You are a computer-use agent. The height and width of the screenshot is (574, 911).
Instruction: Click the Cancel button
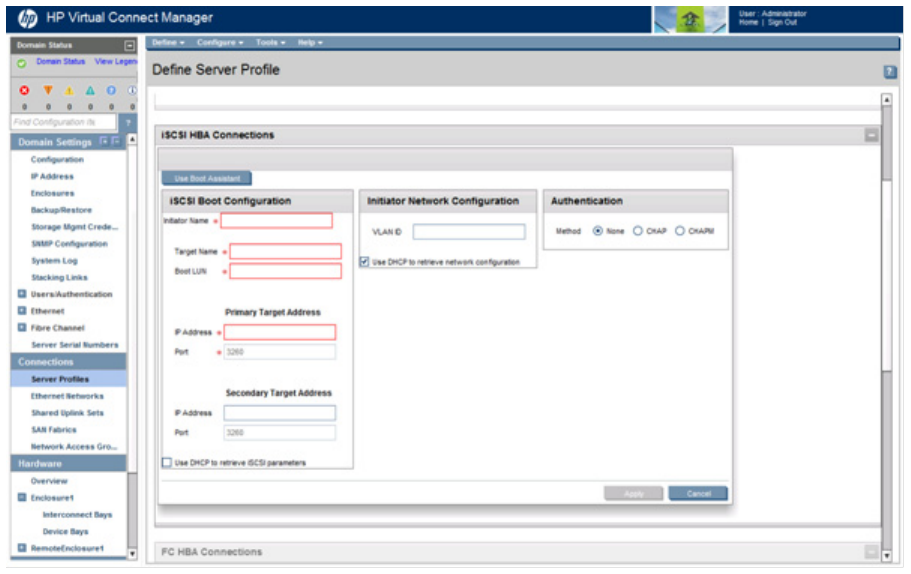(698, 494)
